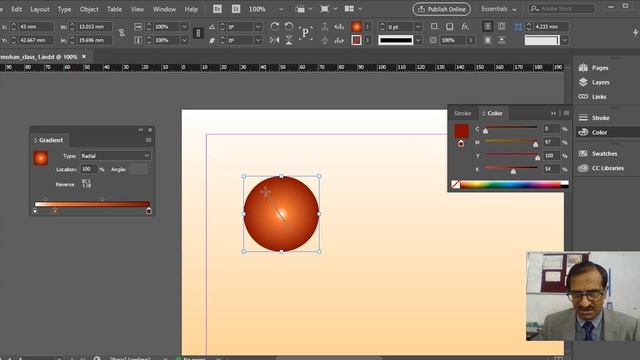Image resolution: width=640 pixels, height=360 pixels.
Task: Open the Essentials workspace dropdown
Action: [498, 9]
